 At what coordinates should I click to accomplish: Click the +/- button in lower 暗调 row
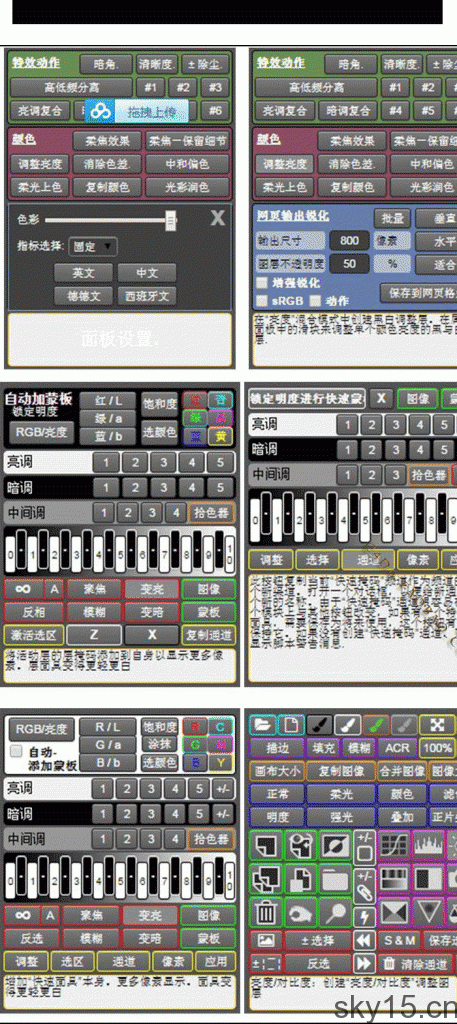click(x=223, y=814)
